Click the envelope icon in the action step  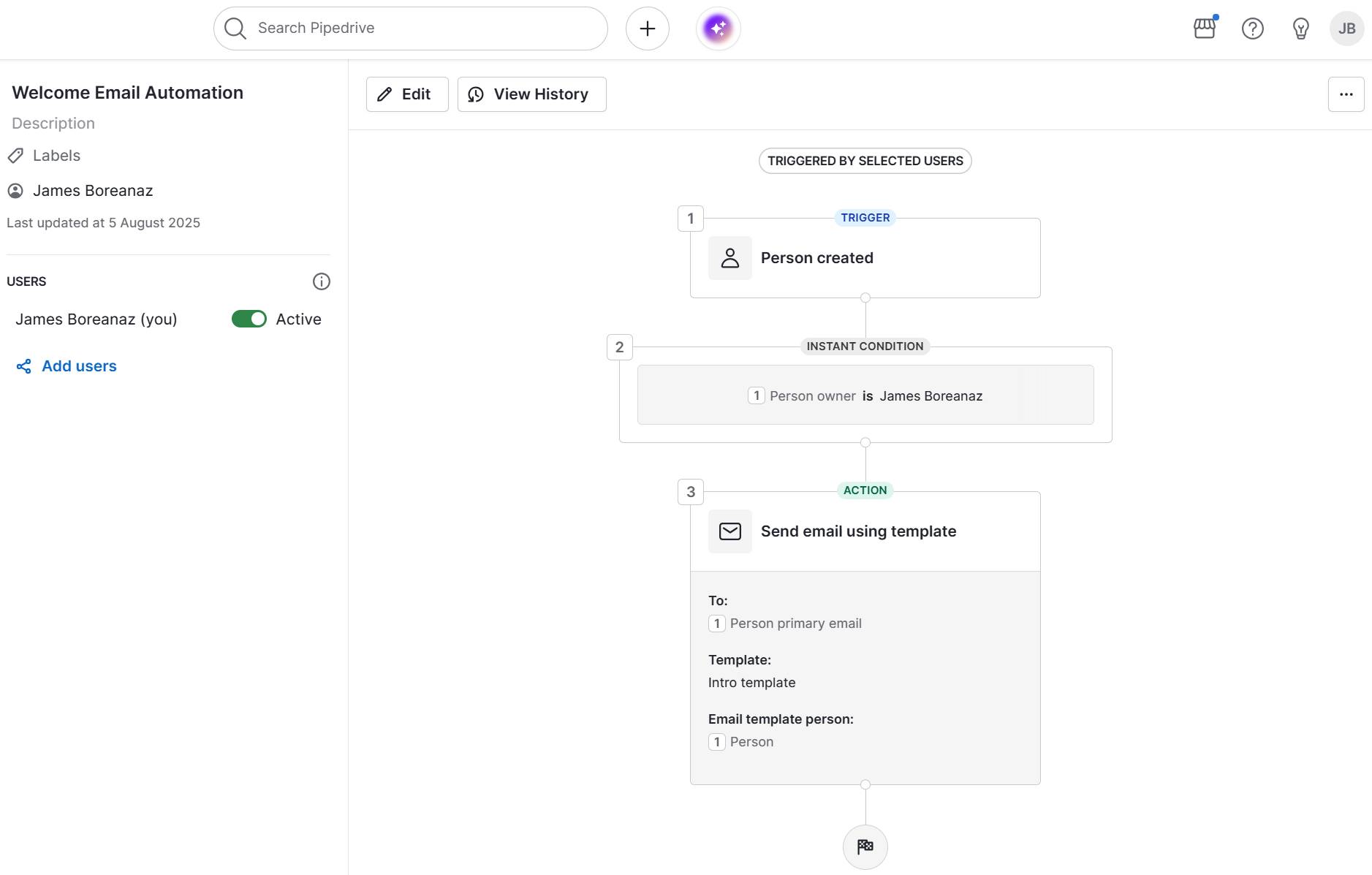coord(730,531)
